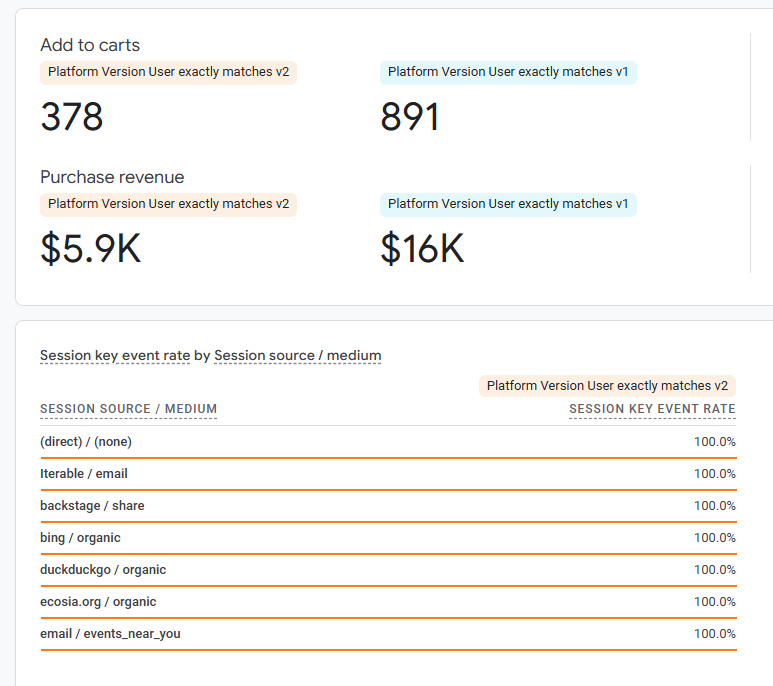Click the v2 comparison chip above the table
The height and width of the screenshot is (686, 773).
(x=607, y=386)
